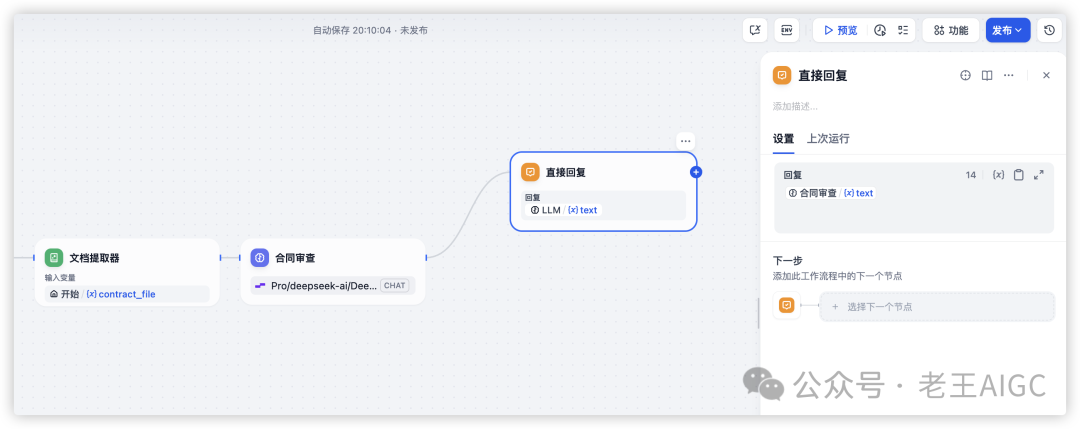Click the orange node icon under 下一步

(x=787, y=306)
